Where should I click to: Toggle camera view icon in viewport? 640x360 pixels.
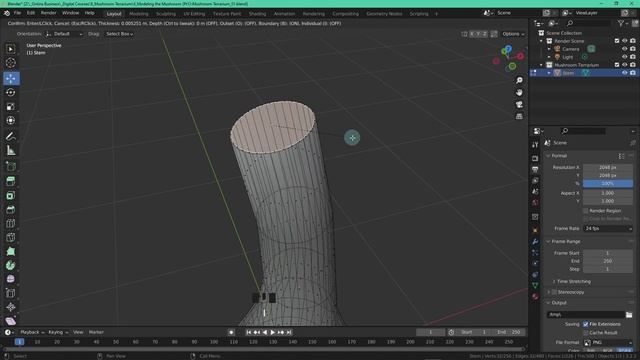tap(519, 105)
